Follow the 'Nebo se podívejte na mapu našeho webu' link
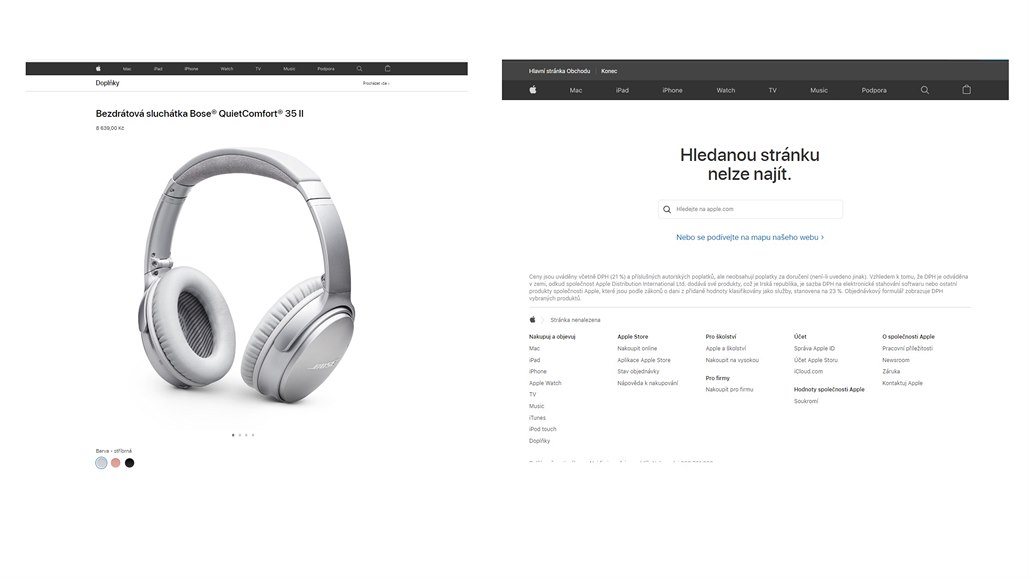 point(750,237)
